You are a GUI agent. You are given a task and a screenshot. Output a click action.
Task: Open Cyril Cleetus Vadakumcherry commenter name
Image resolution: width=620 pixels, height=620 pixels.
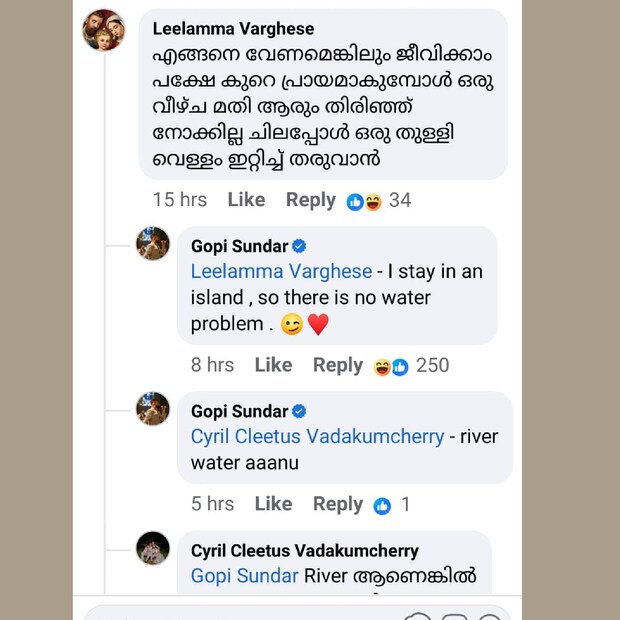(305, 551)
